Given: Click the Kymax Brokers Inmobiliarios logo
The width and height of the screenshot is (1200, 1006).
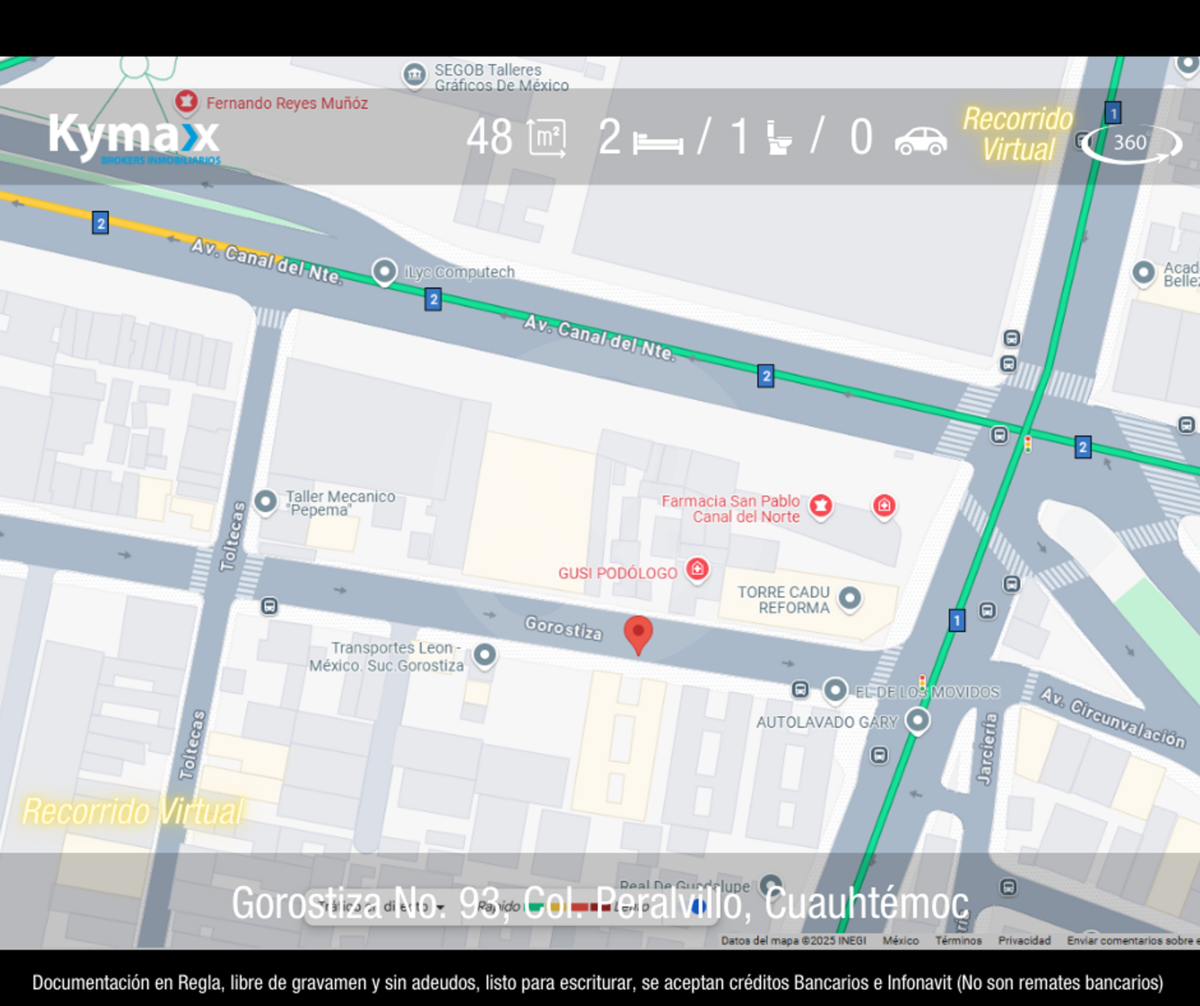Looking at the screenshot, I should (134, 138).
